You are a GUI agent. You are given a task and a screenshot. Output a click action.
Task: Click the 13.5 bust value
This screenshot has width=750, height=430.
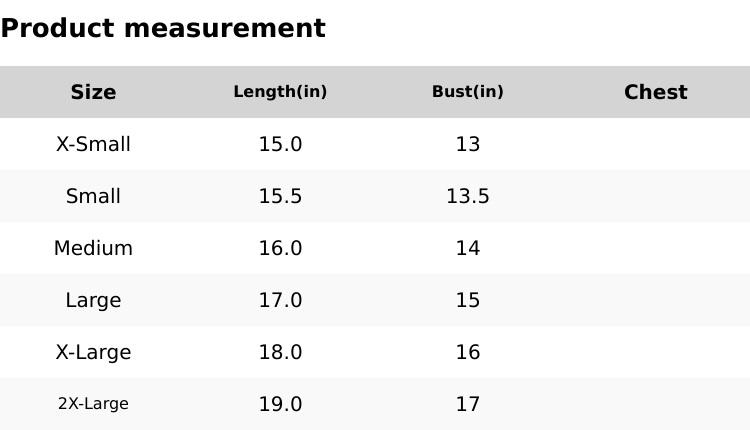pyautogui.click(x=467, y=196)
